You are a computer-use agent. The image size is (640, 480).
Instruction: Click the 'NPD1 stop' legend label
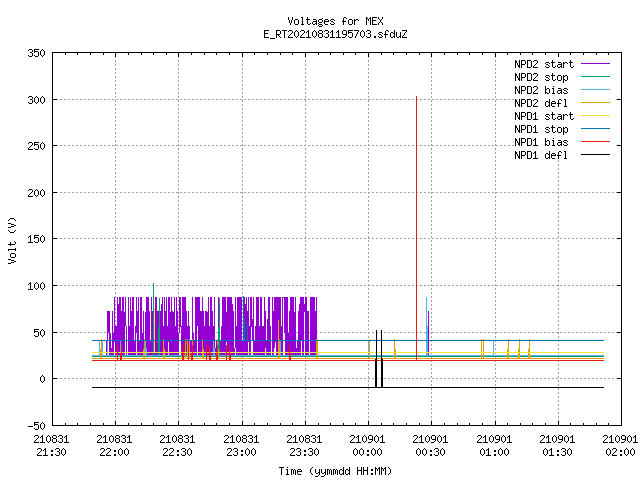[x=541, y=129]
